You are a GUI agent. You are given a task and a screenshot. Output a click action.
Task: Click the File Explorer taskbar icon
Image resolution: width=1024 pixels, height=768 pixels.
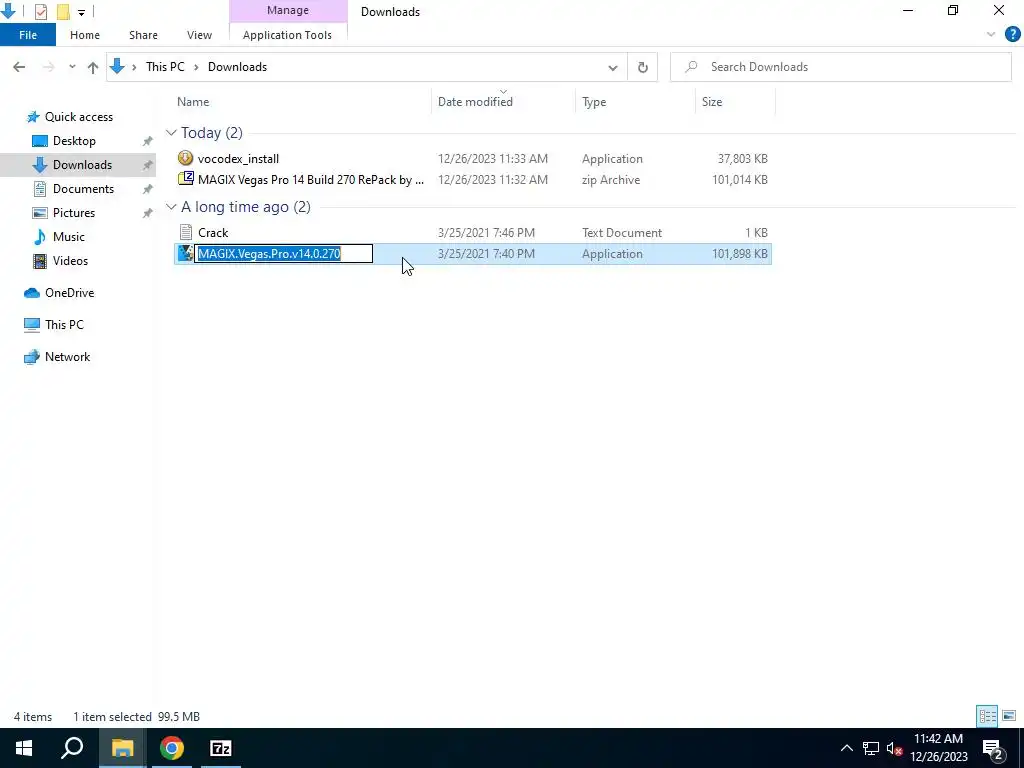[x=122, y=748]
